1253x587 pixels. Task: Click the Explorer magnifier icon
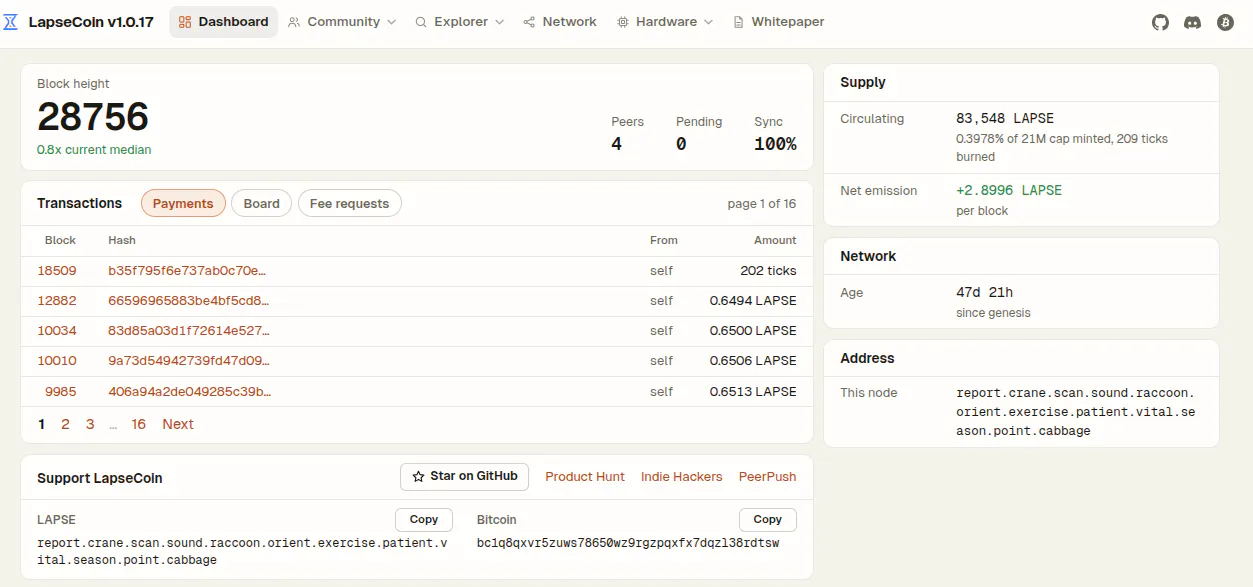[x=421, y=22]
